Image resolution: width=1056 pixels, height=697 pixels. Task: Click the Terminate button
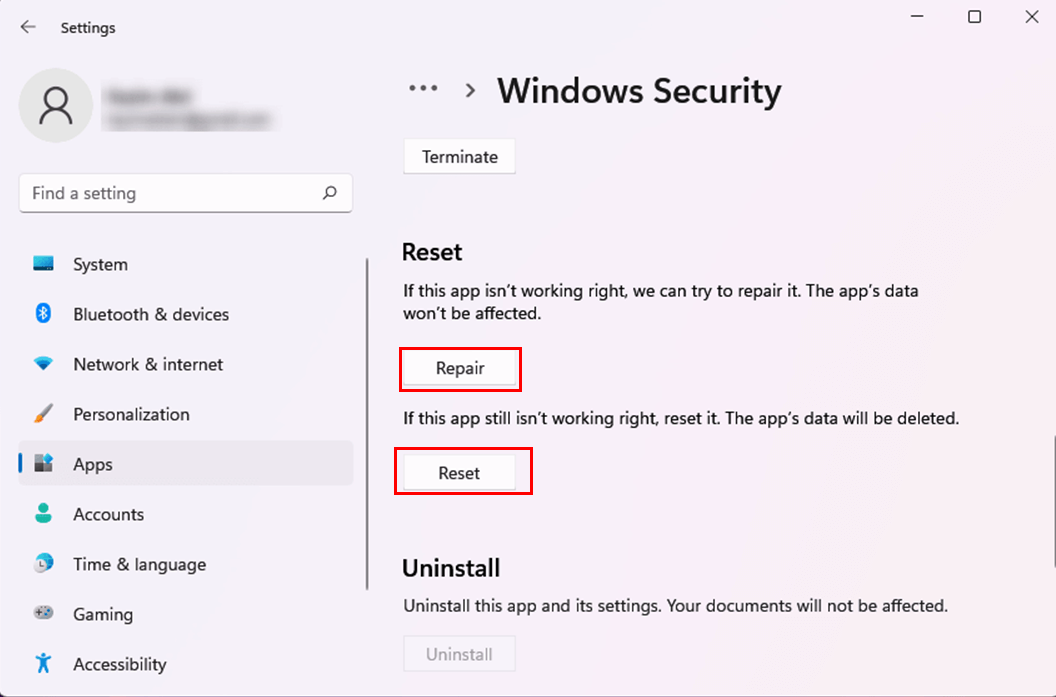pos(460,157)
